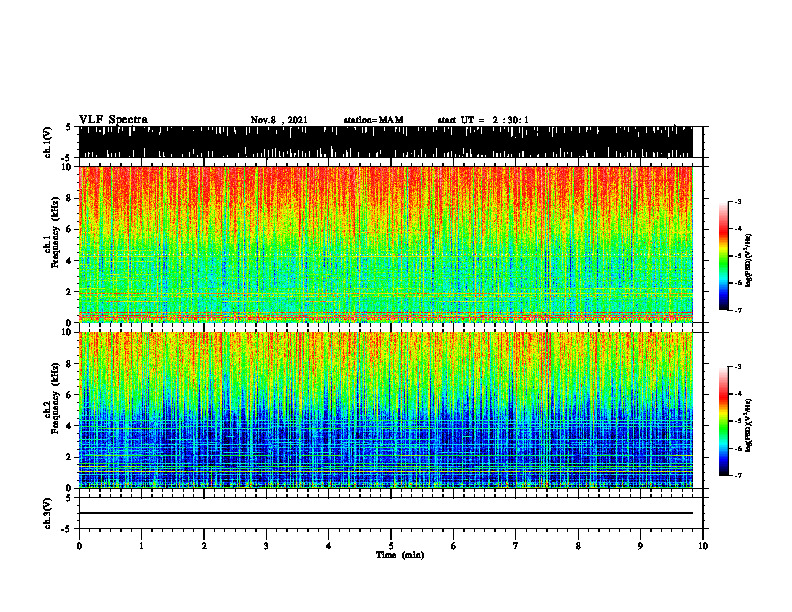
Task: Click the ch.1 waveform panel at top
Action: [x=385, y=142]
